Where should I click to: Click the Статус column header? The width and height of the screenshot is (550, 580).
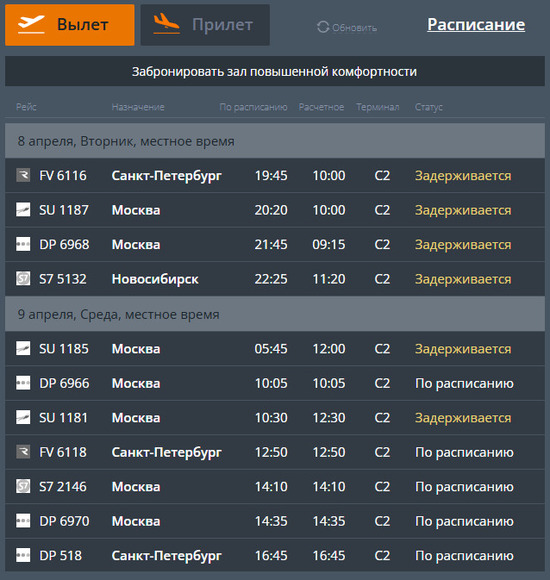429,107
